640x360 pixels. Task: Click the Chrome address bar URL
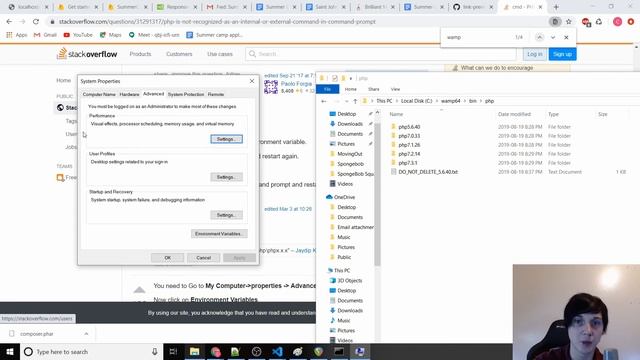[x=217, y=22]
